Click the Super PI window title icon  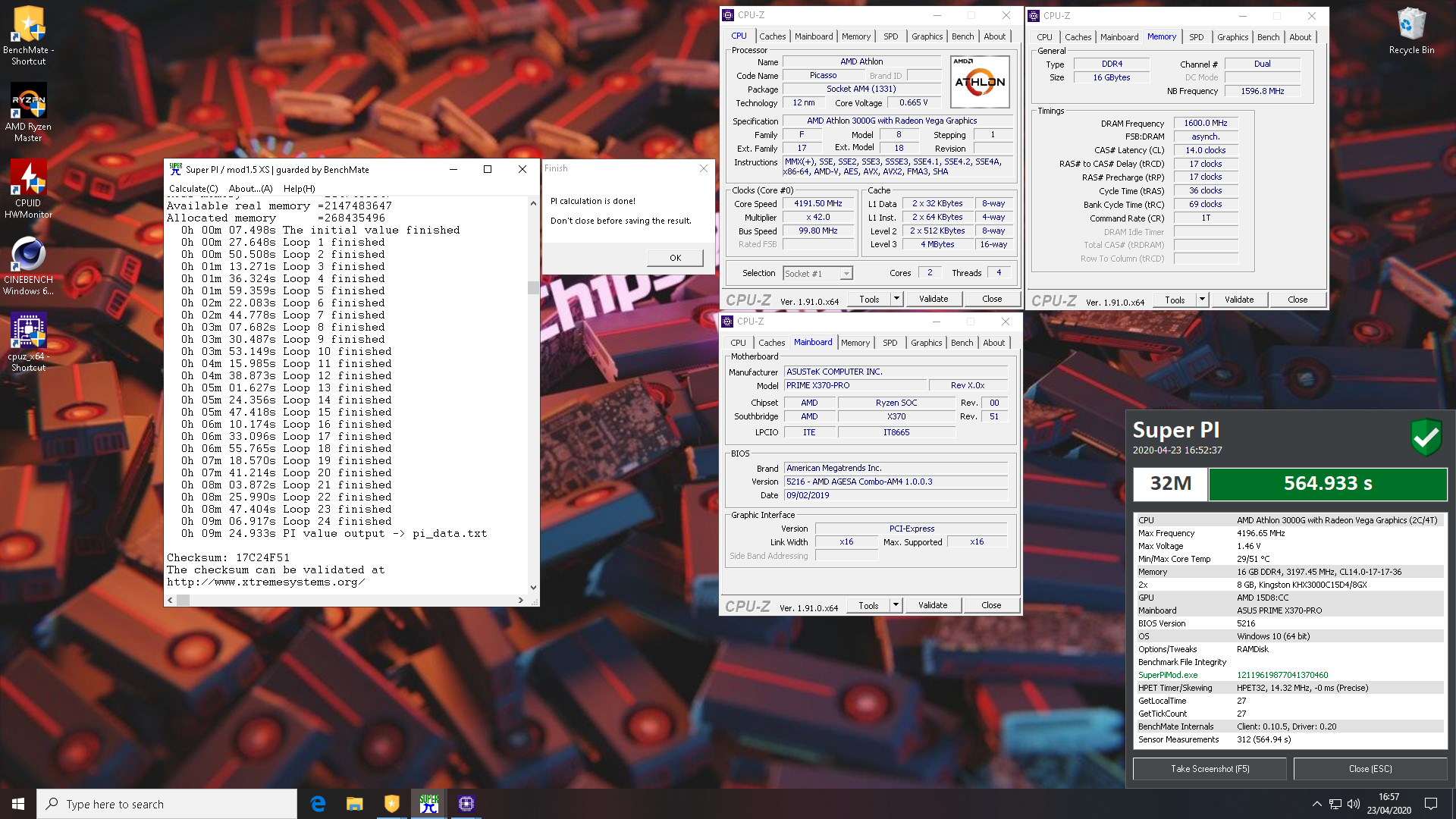coord(176,169)
